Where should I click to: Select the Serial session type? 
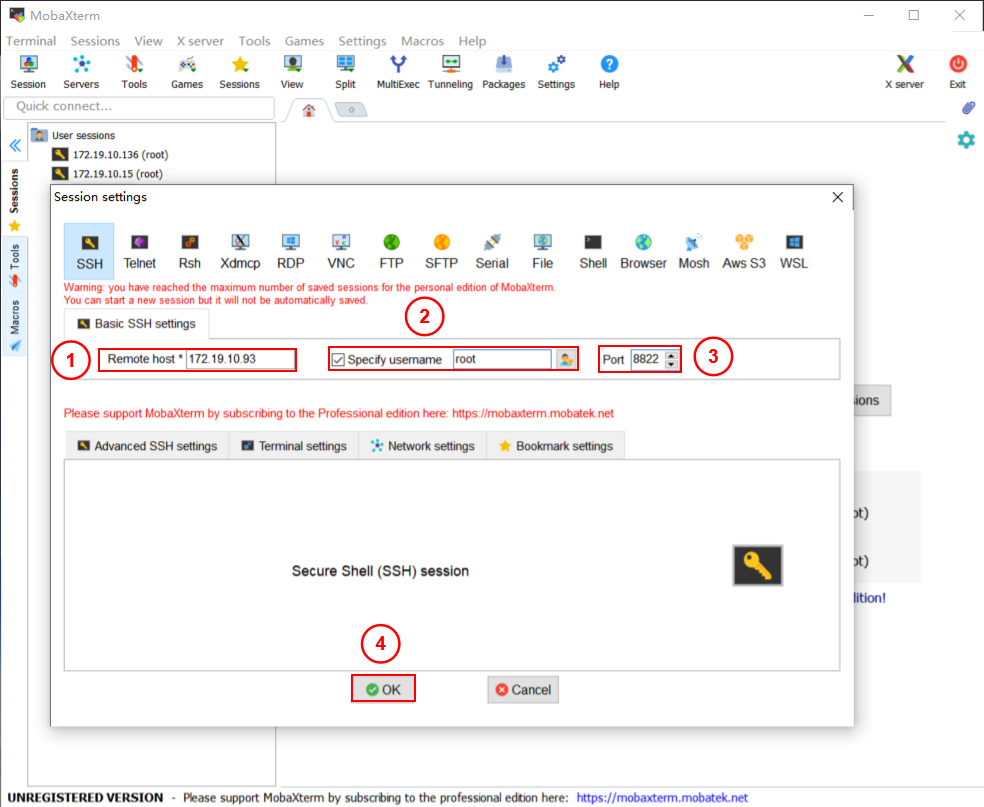[492, 251]
